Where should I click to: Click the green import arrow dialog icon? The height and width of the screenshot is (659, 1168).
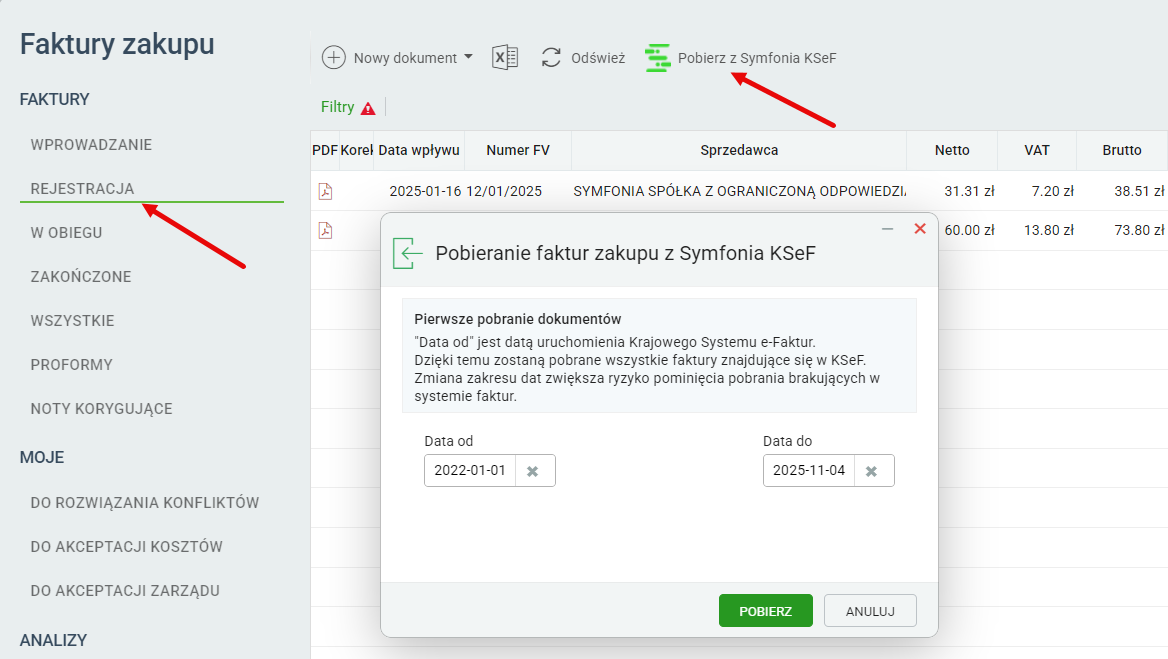[x=407, y=253]
